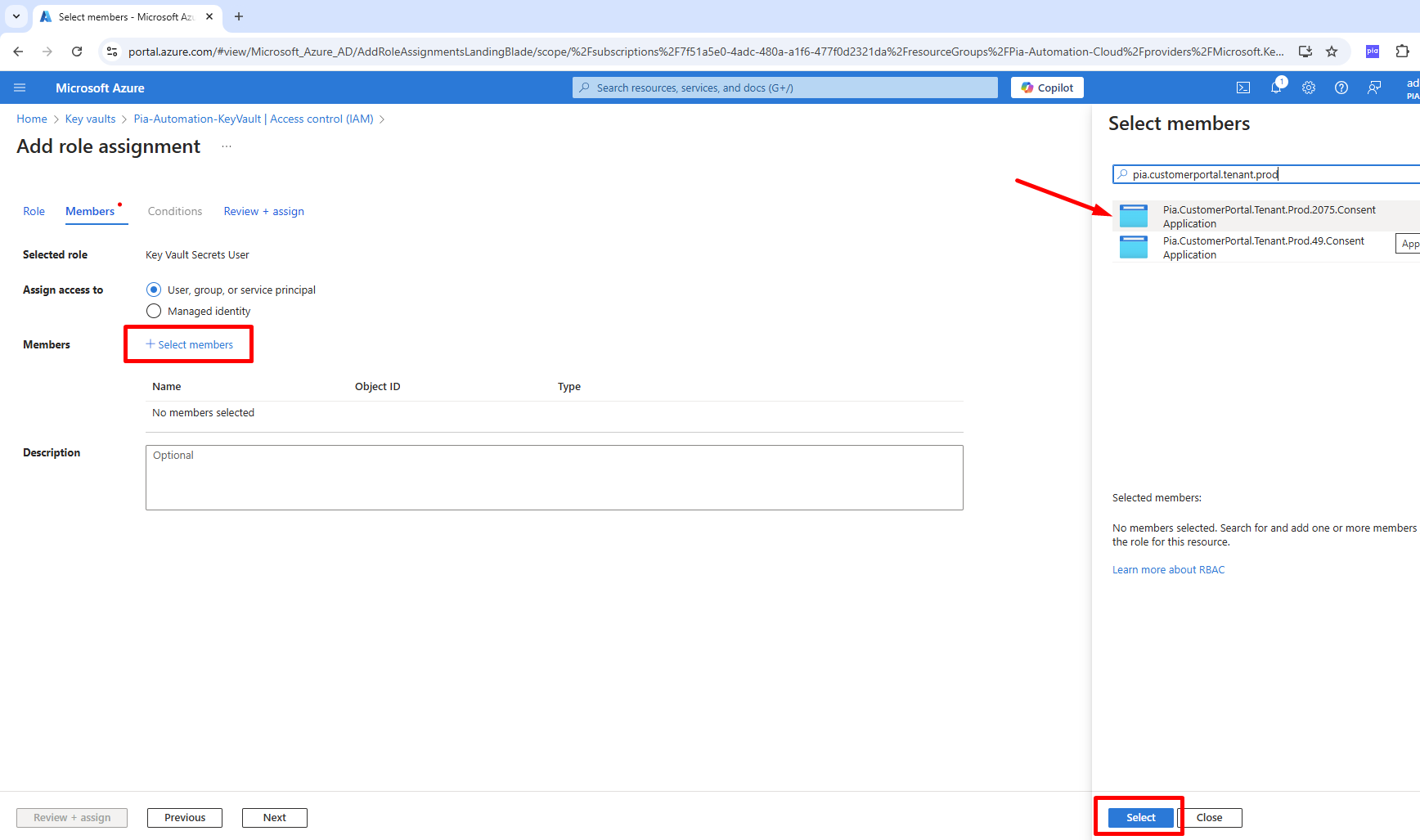
Task: Open Learn more about RBAC link
Action: 1168,569
